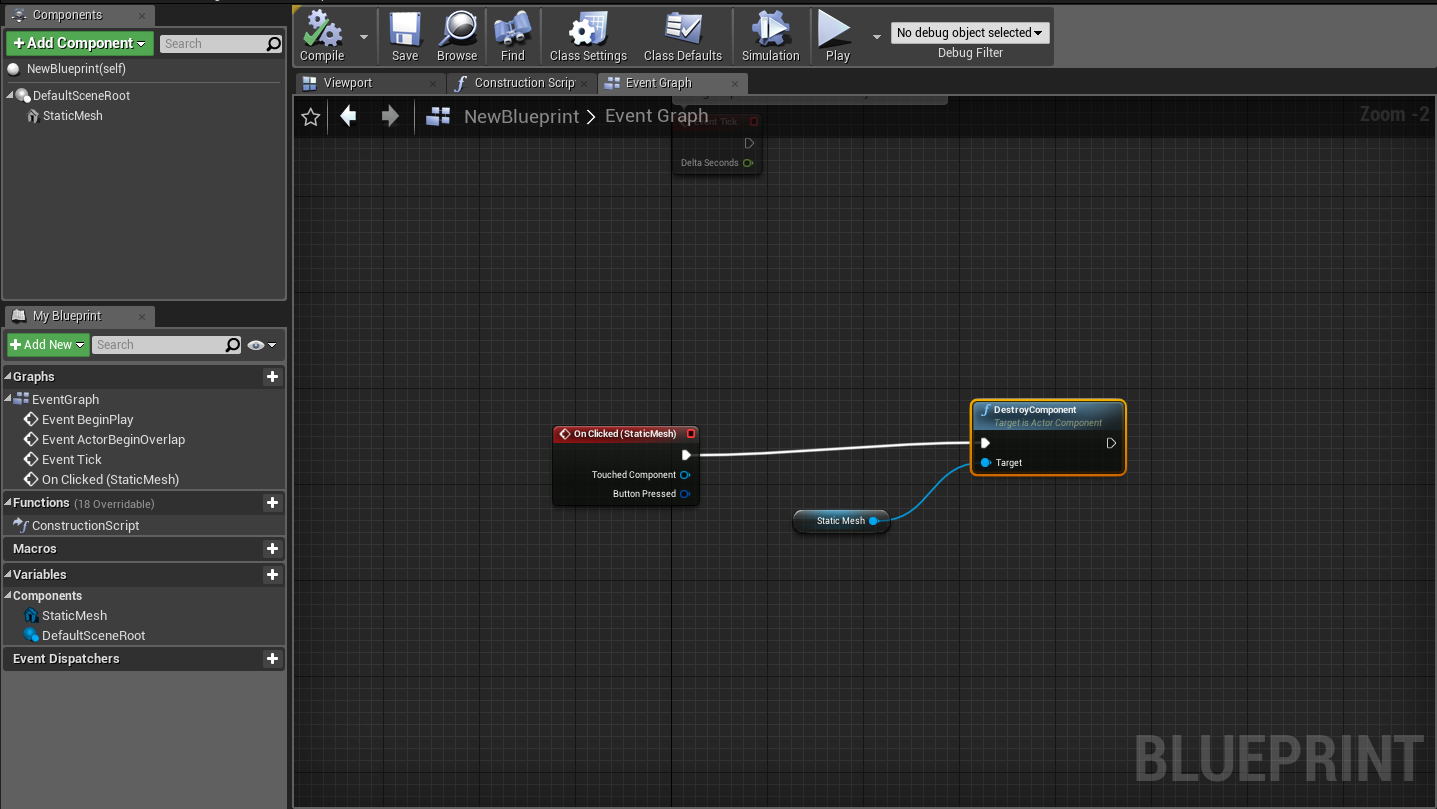Add a new graph with plus button

click(272, 377)
